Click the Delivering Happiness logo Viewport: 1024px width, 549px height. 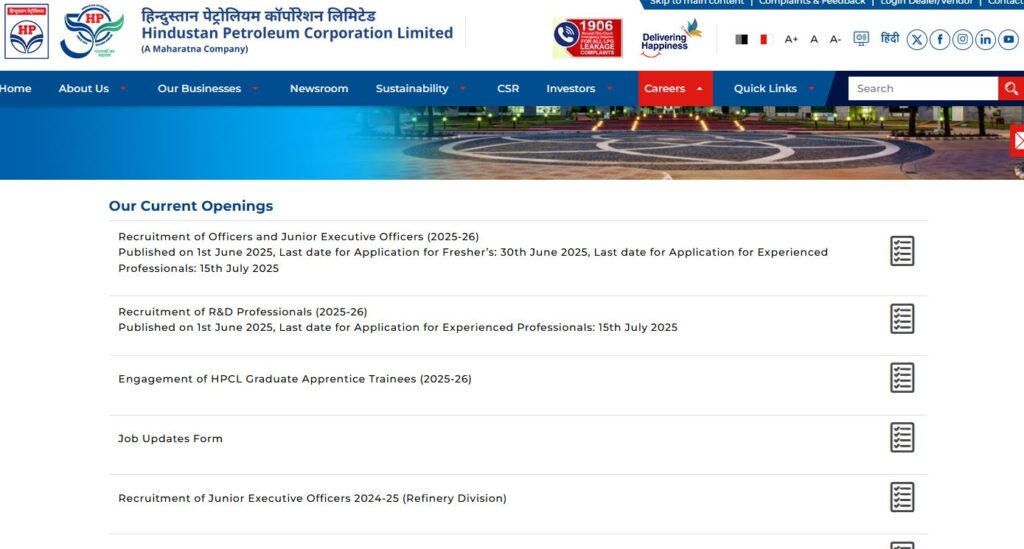point(671,38)
